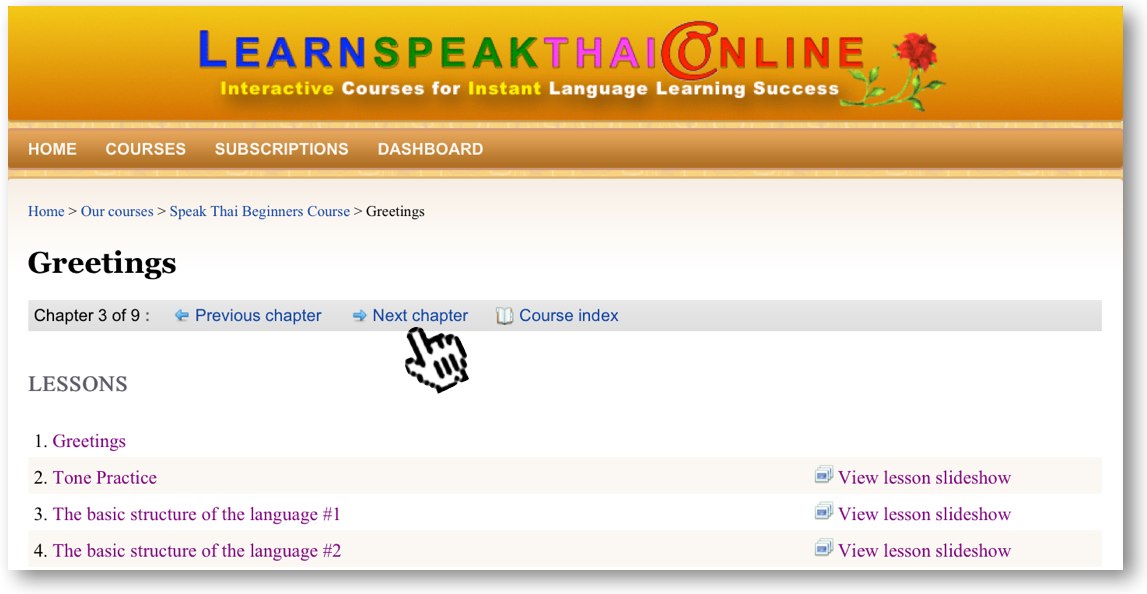The height and width of the screenshot is (594, 1147).
Task: View lesson slideshow for basic structure #2
Action: point(925,551)
